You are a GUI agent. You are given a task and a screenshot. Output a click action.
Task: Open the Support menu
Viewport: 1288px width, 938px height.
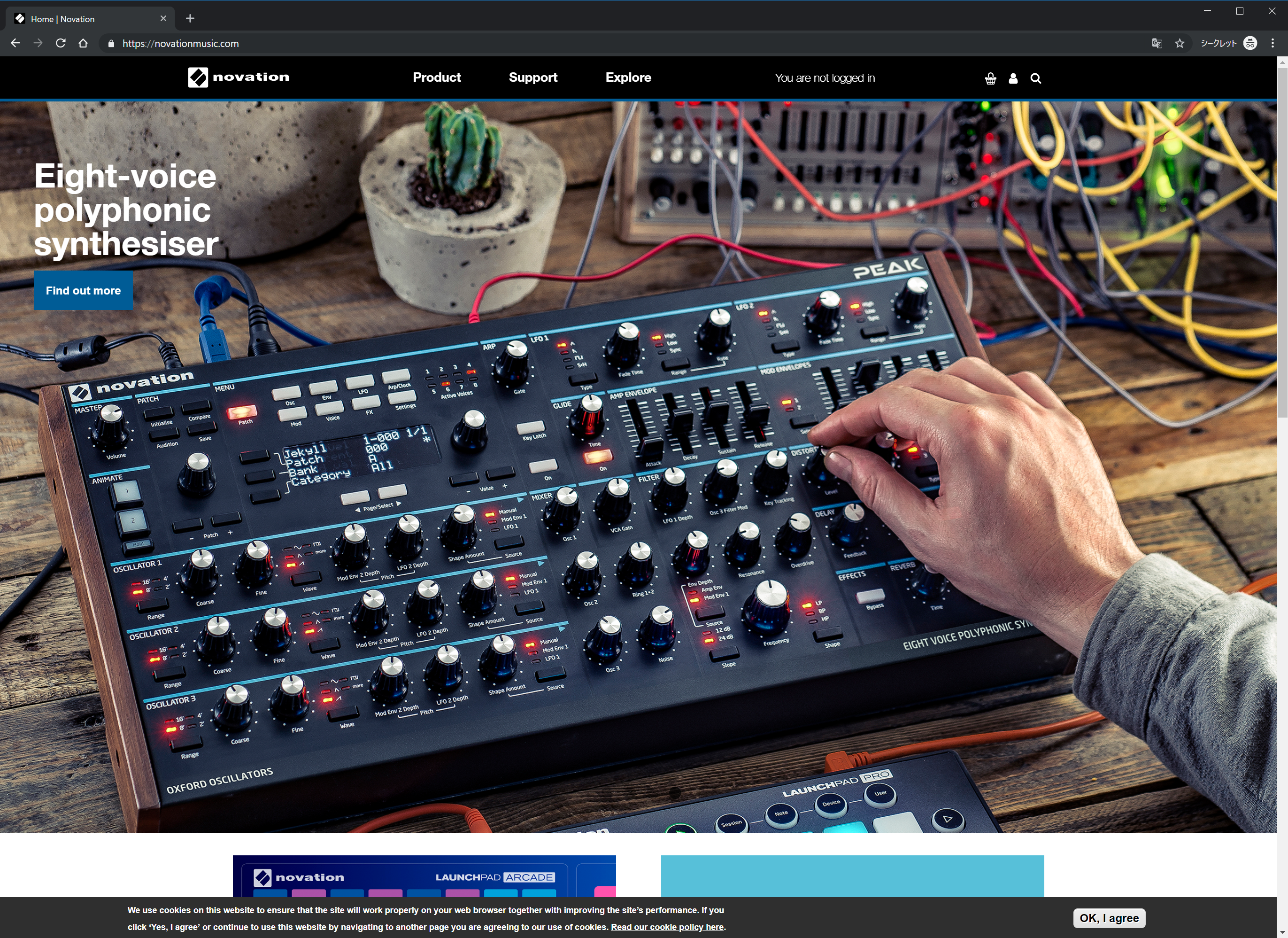coord(532,78)
